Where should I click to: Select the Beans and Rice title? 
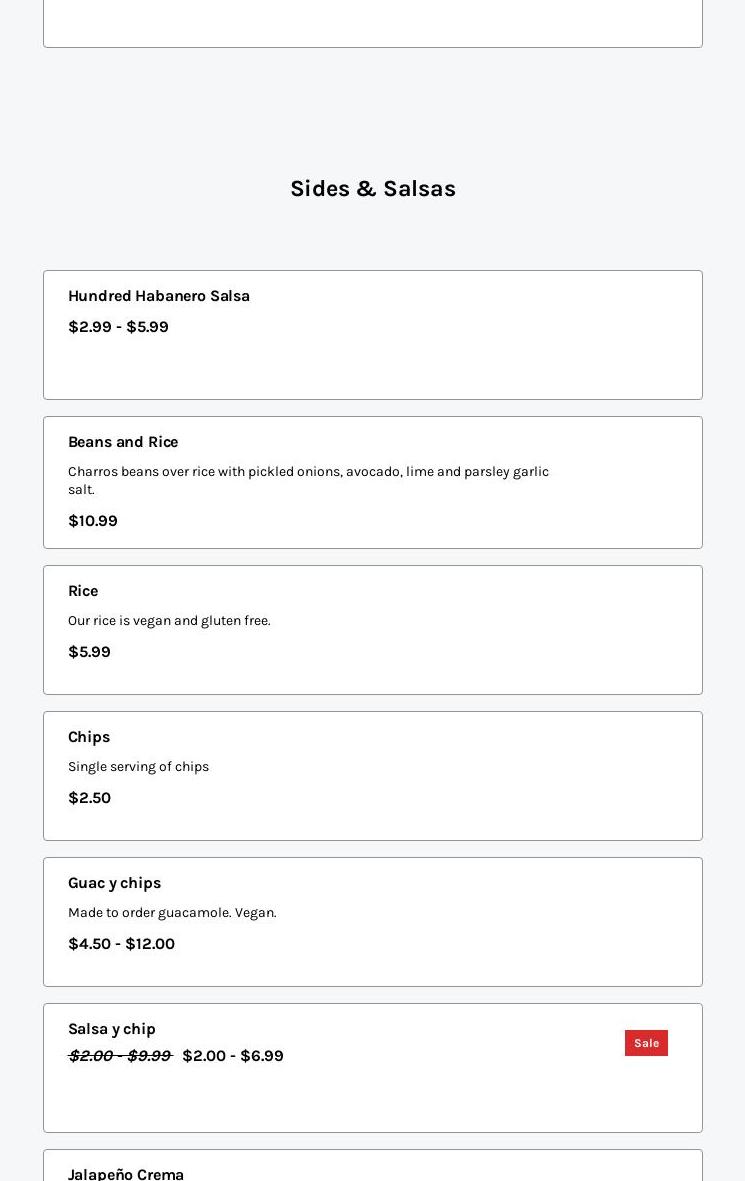[123, 442]
